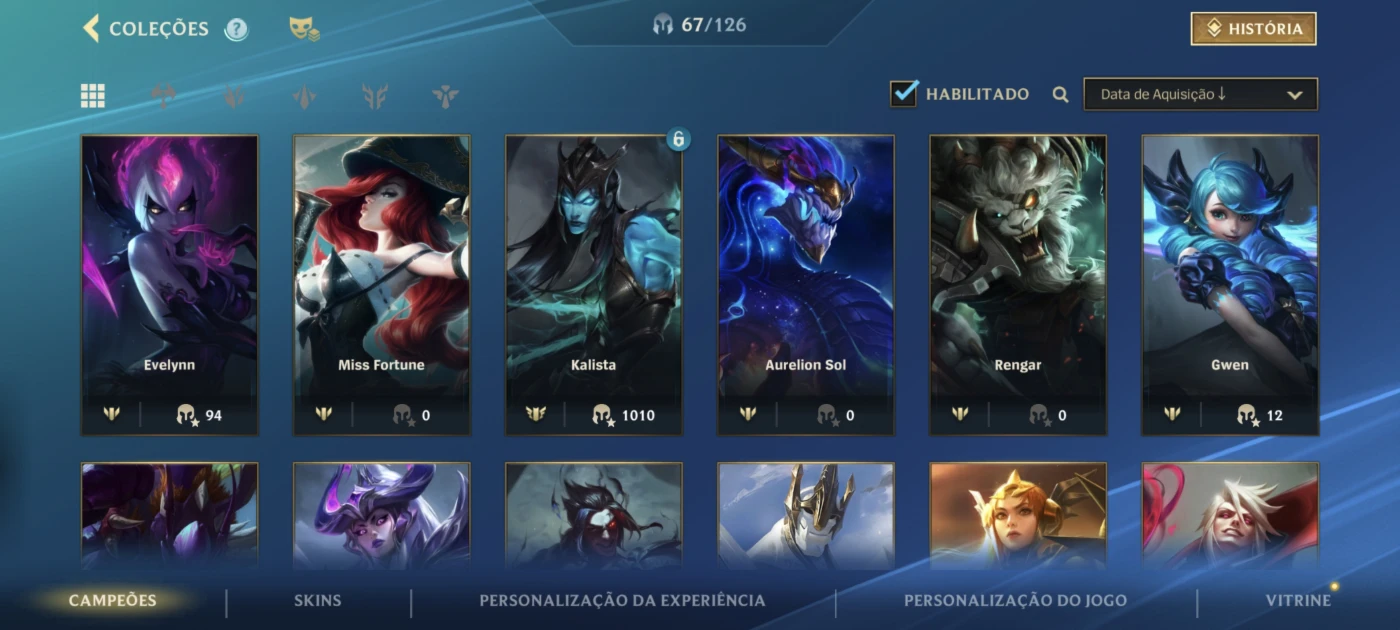Open Personalização da Experiência tab

click(622, 601)
